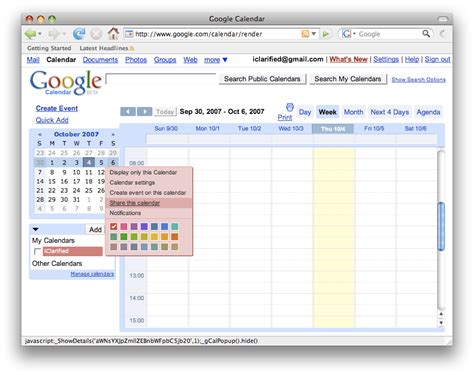This screenshot has height=375, width=474.
Task: Click the printer icon above Print
Action: pyautogui.click(x=290, y=107)
